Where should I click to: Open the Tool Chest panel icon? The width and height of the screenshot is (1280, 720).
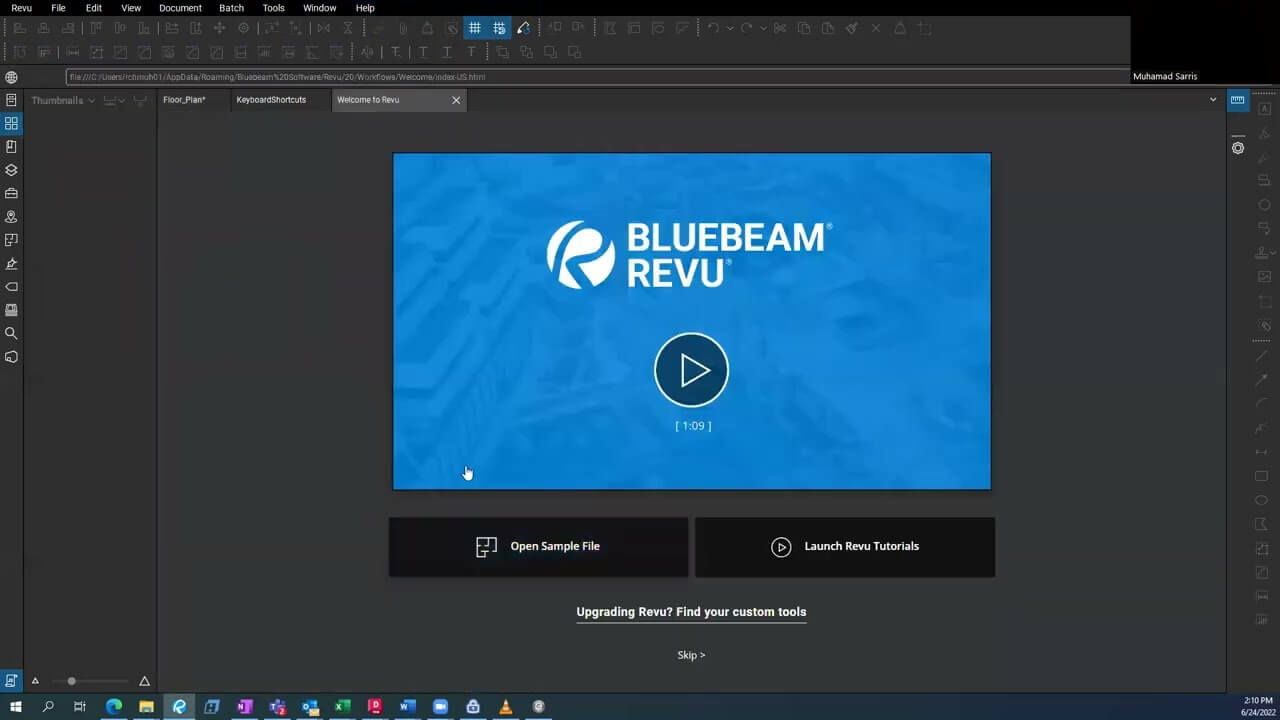[x=11, y=193]
